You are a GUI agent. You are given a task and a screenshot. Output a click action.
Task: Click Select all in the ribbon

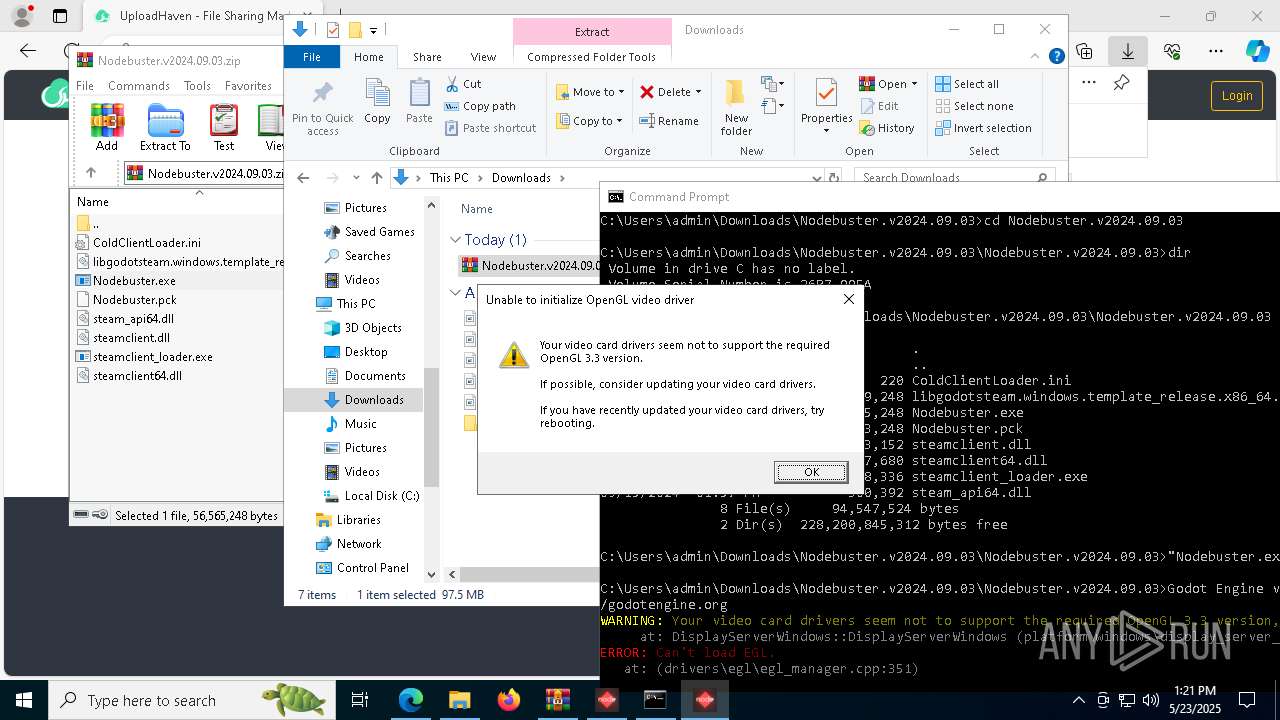(x=967, y=84)
